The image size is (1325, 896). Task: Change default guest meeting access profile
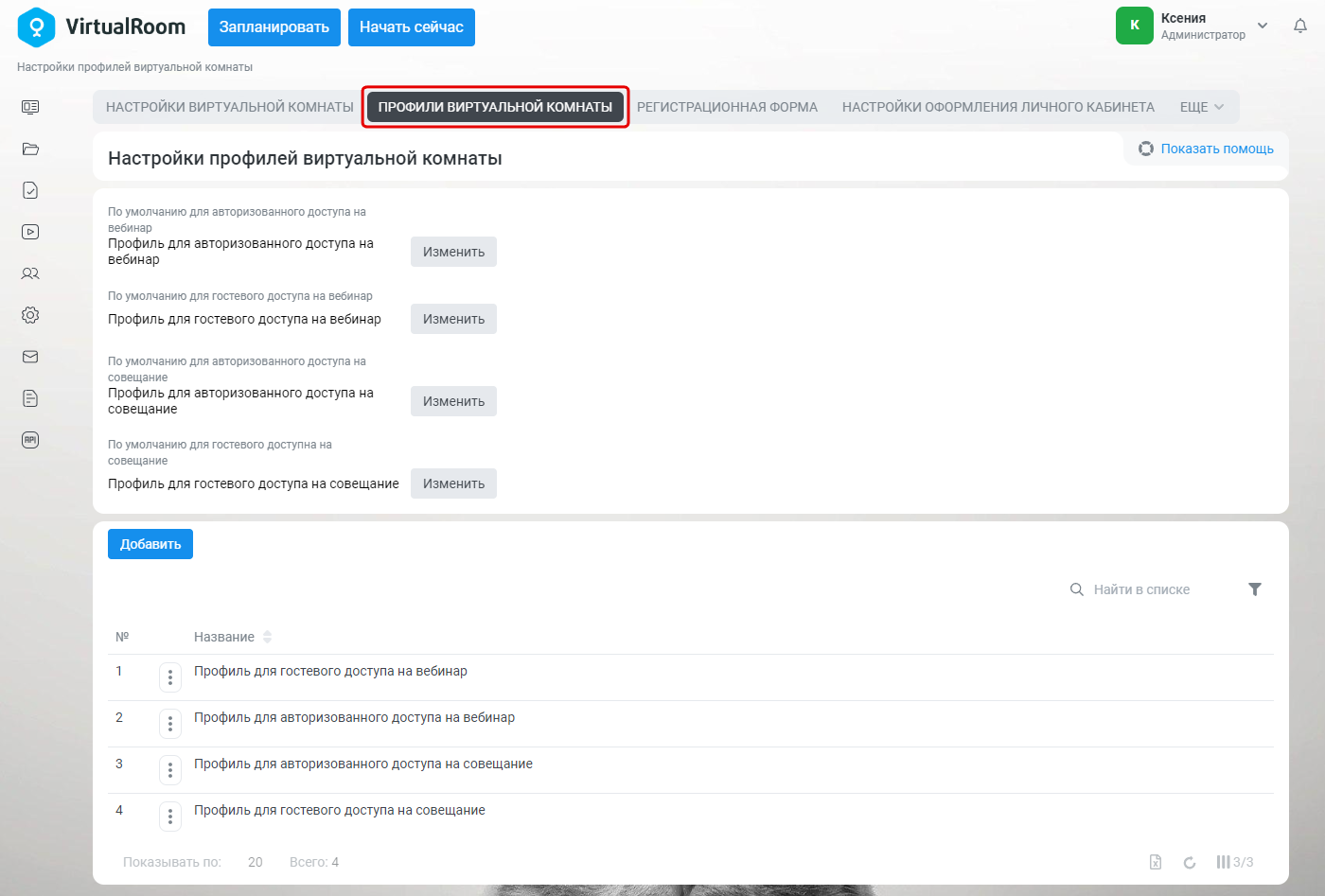click(453, 483)
